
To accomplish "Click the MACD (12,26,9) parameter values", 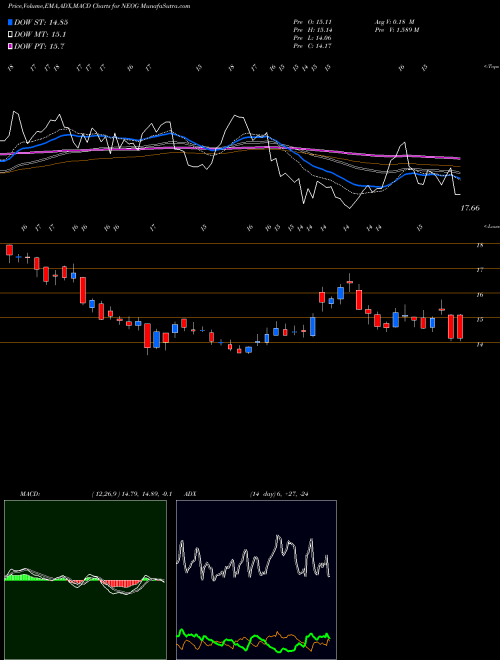I will point(131,494).
